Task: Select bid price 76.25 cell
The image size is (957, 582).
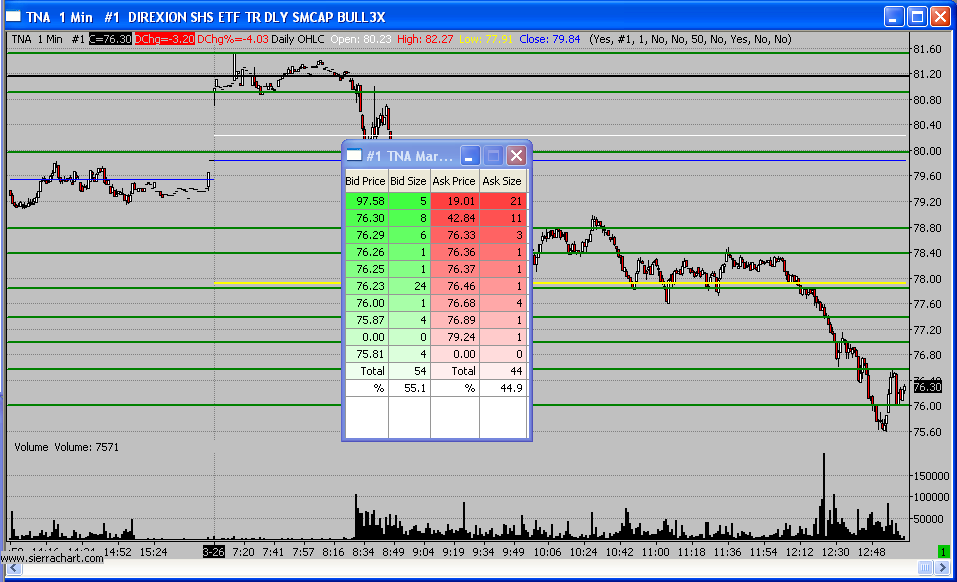Action: 366,269
